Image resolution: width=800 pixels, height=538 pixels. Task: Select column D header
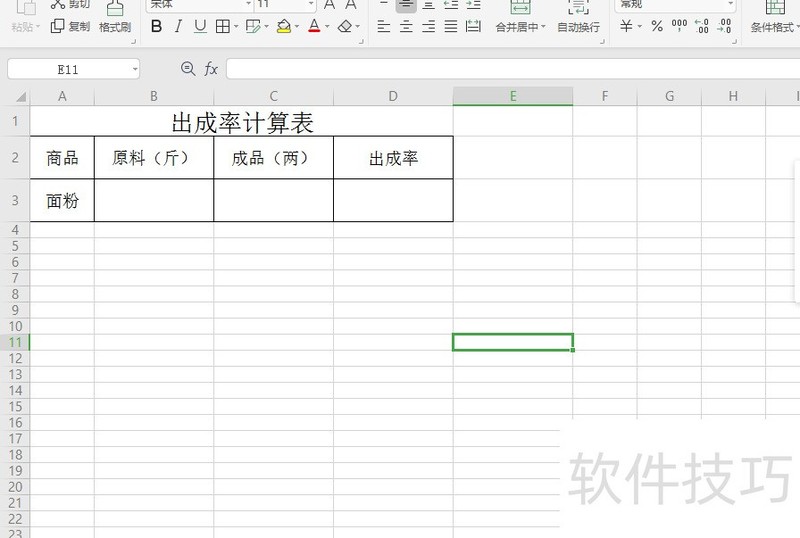click(x=393, y=96)
